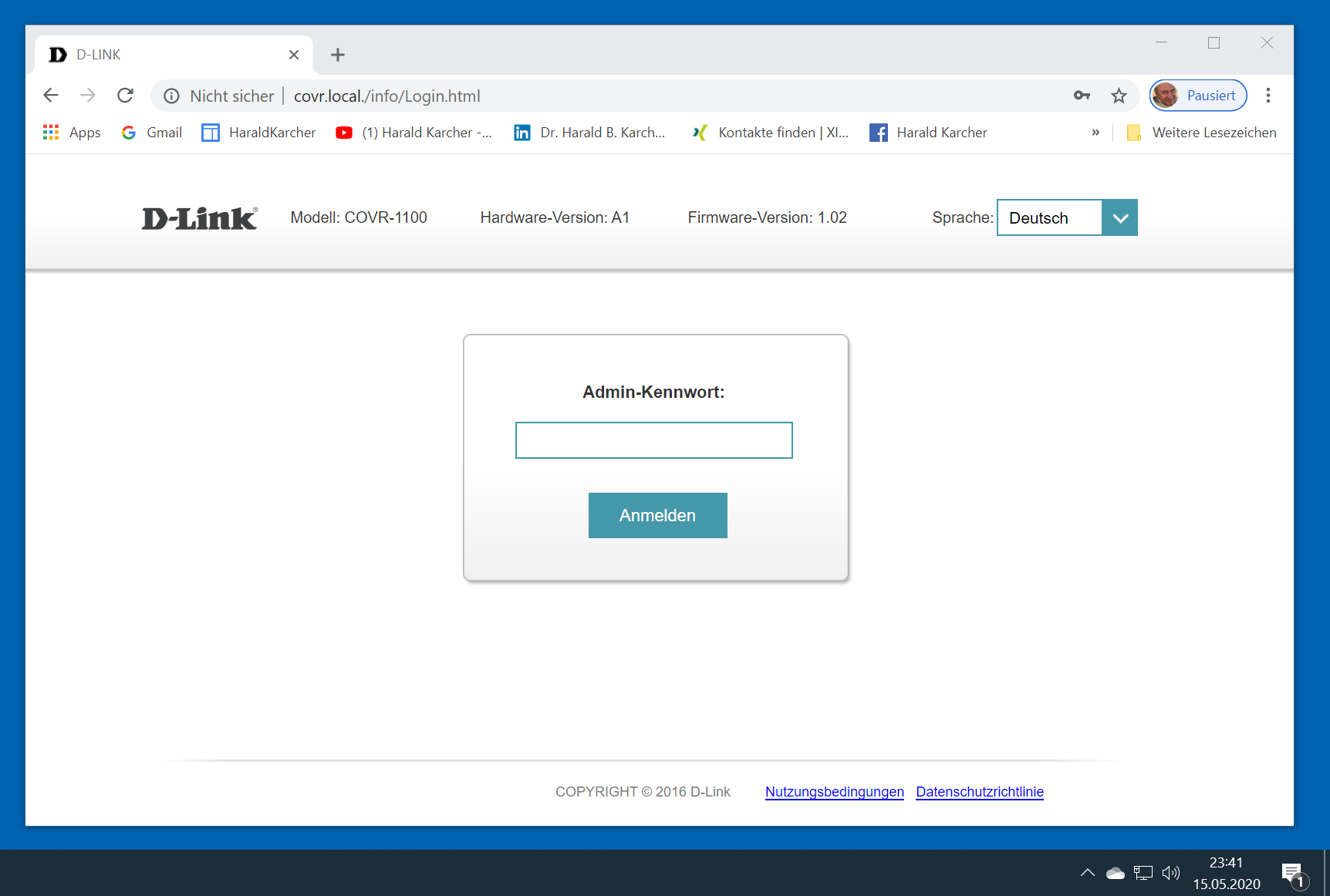Close the D-LINK tab

[294, 55]
